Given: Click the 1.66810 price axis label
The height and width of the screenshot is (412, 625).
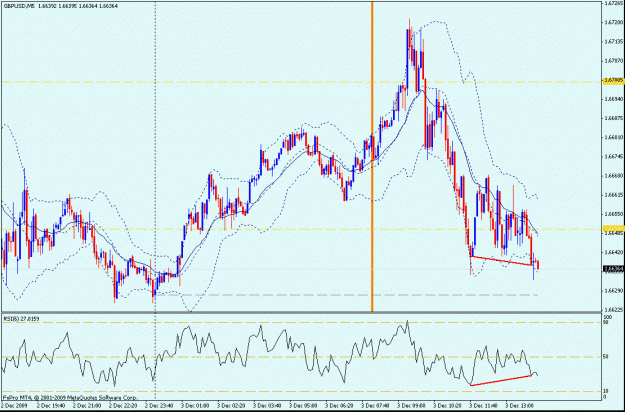Looking at the screenshot, I should pos(614,137).
